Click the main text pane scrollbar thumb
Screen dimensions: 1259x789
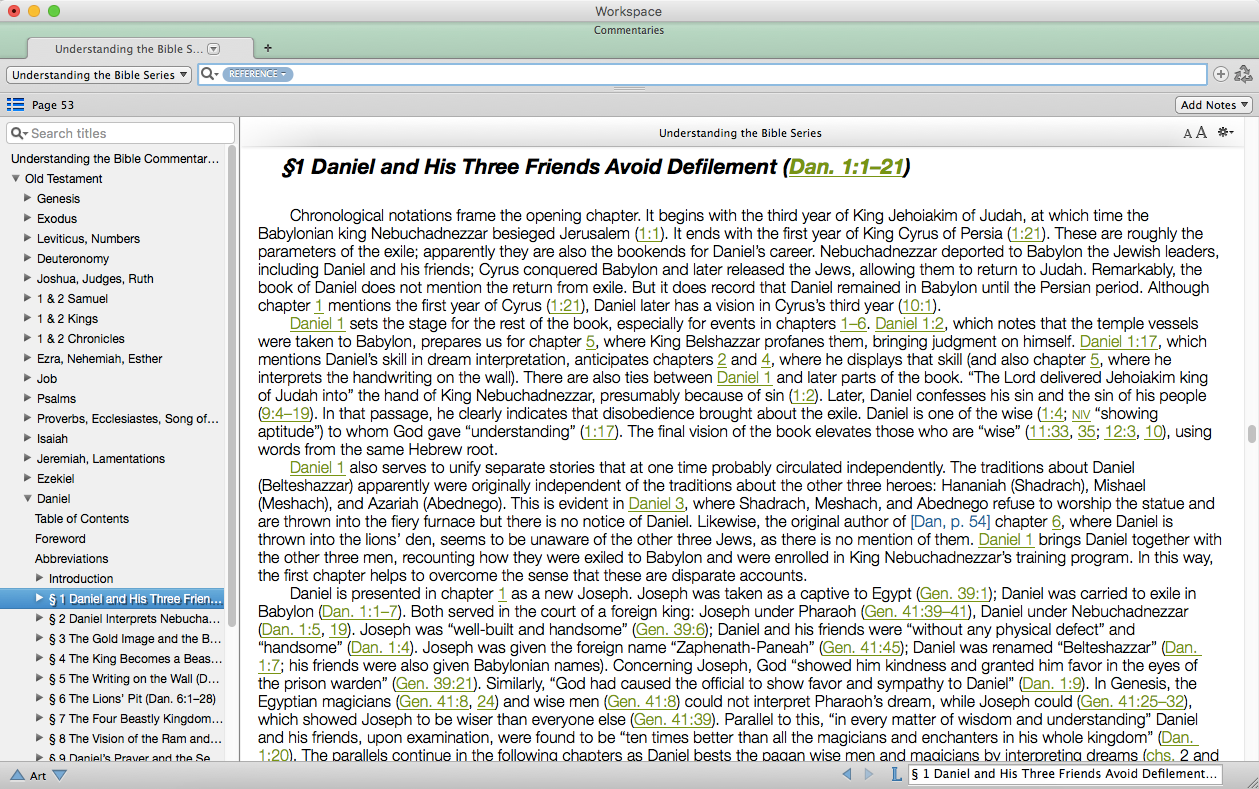pos(1251,434)
